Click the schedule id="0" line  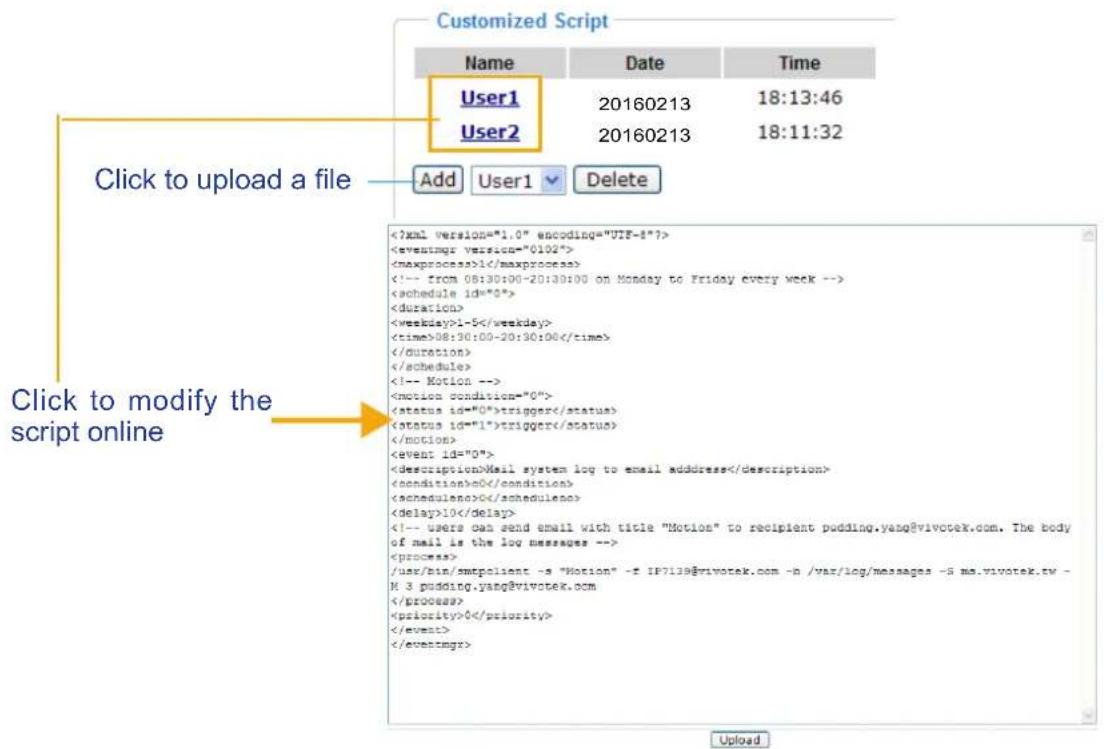tap(453, 294)
